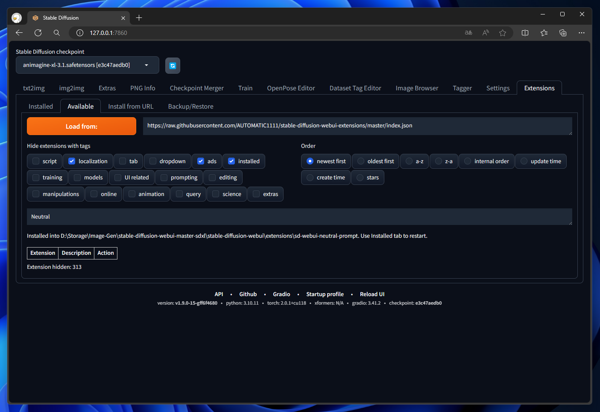The width and height of the screenshot is (600, 412).
Task: Enable the script tag checkbox
Action: (x=36, y=161)
